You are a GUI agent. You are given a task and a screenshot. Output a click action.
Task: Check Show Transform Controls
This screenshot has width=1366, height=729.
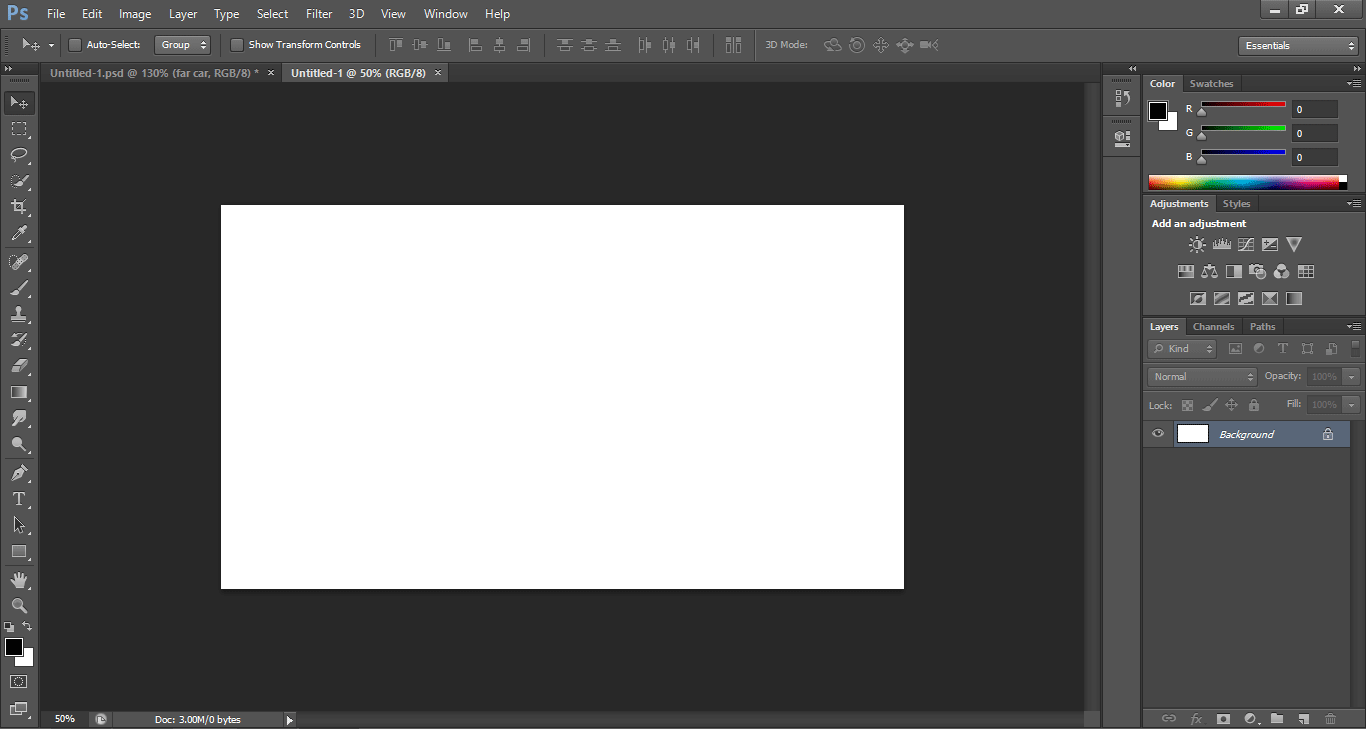237,45
